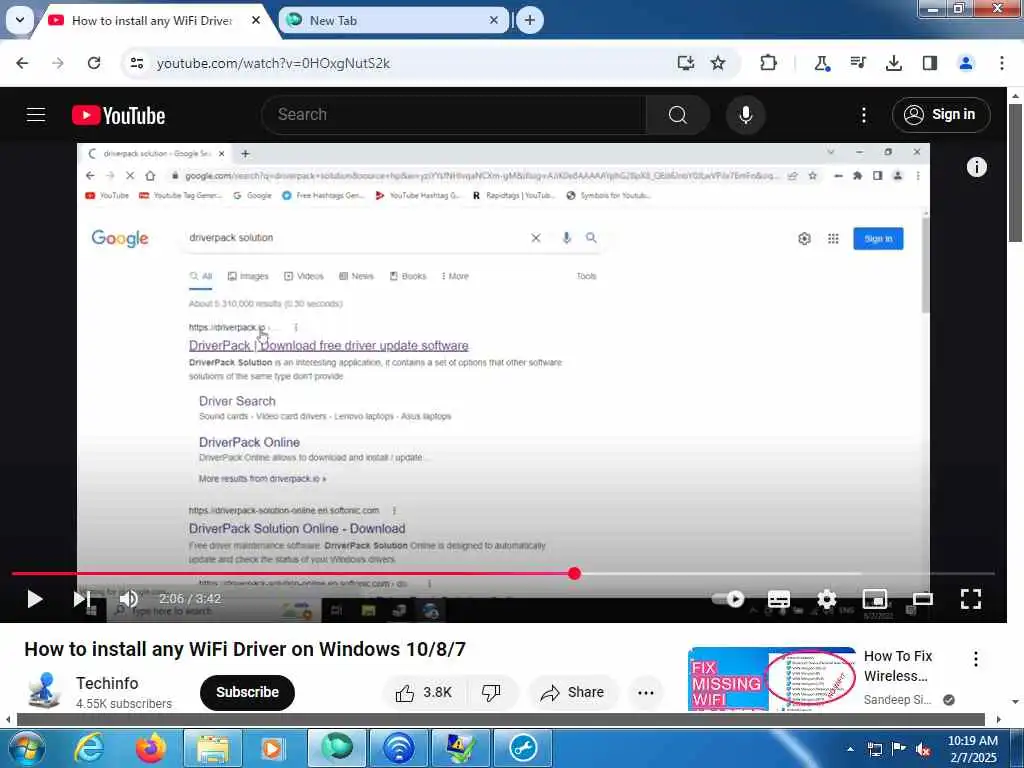View site information icon in address bar
This screenshot has width=1024, height=768.
[136, 63]
